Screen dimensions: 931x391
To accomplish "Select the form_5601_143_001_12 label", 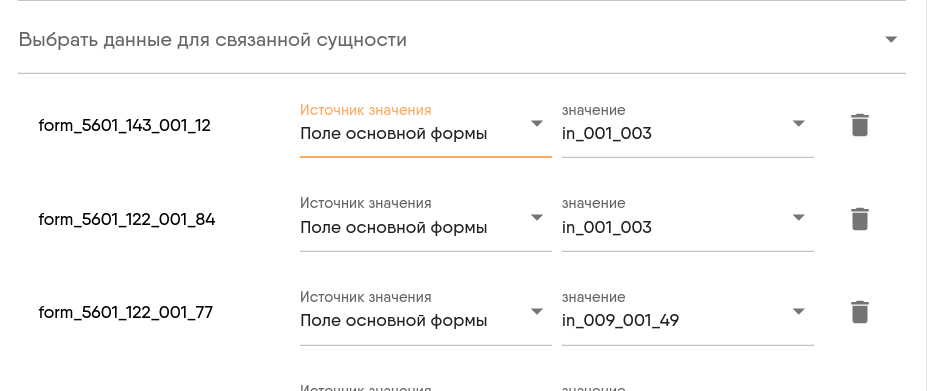I will pos(125,126).
